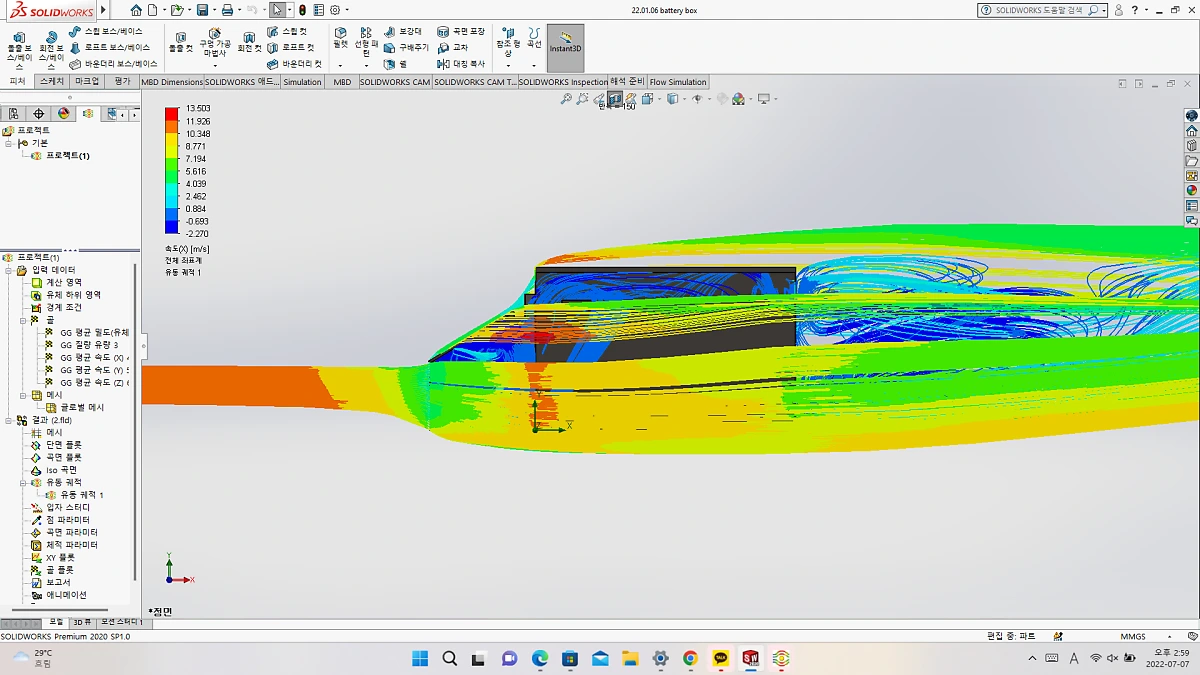Click the Save icon in the title toolbar
Viewport: 1200px width, 675px height.
pos(202,10)
